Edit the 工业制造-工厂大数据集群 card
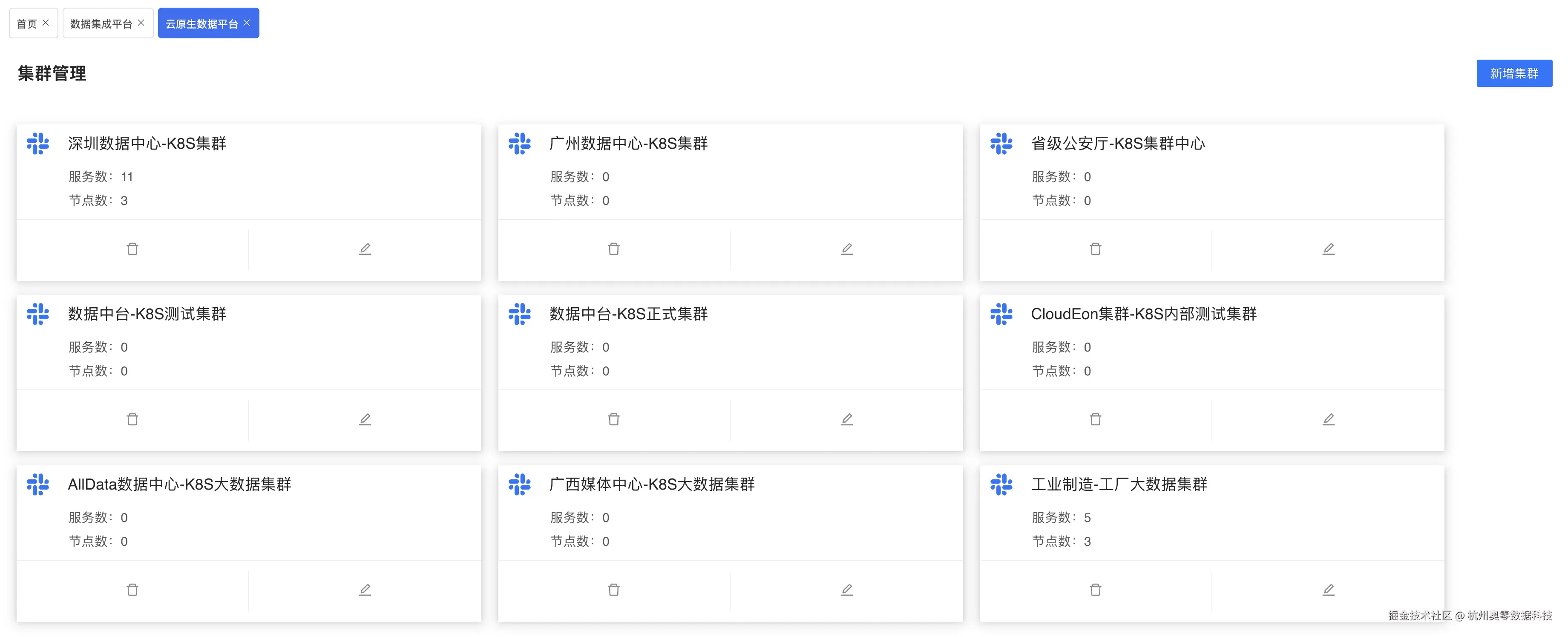The image size is (1568, 637). [1328, 590]
